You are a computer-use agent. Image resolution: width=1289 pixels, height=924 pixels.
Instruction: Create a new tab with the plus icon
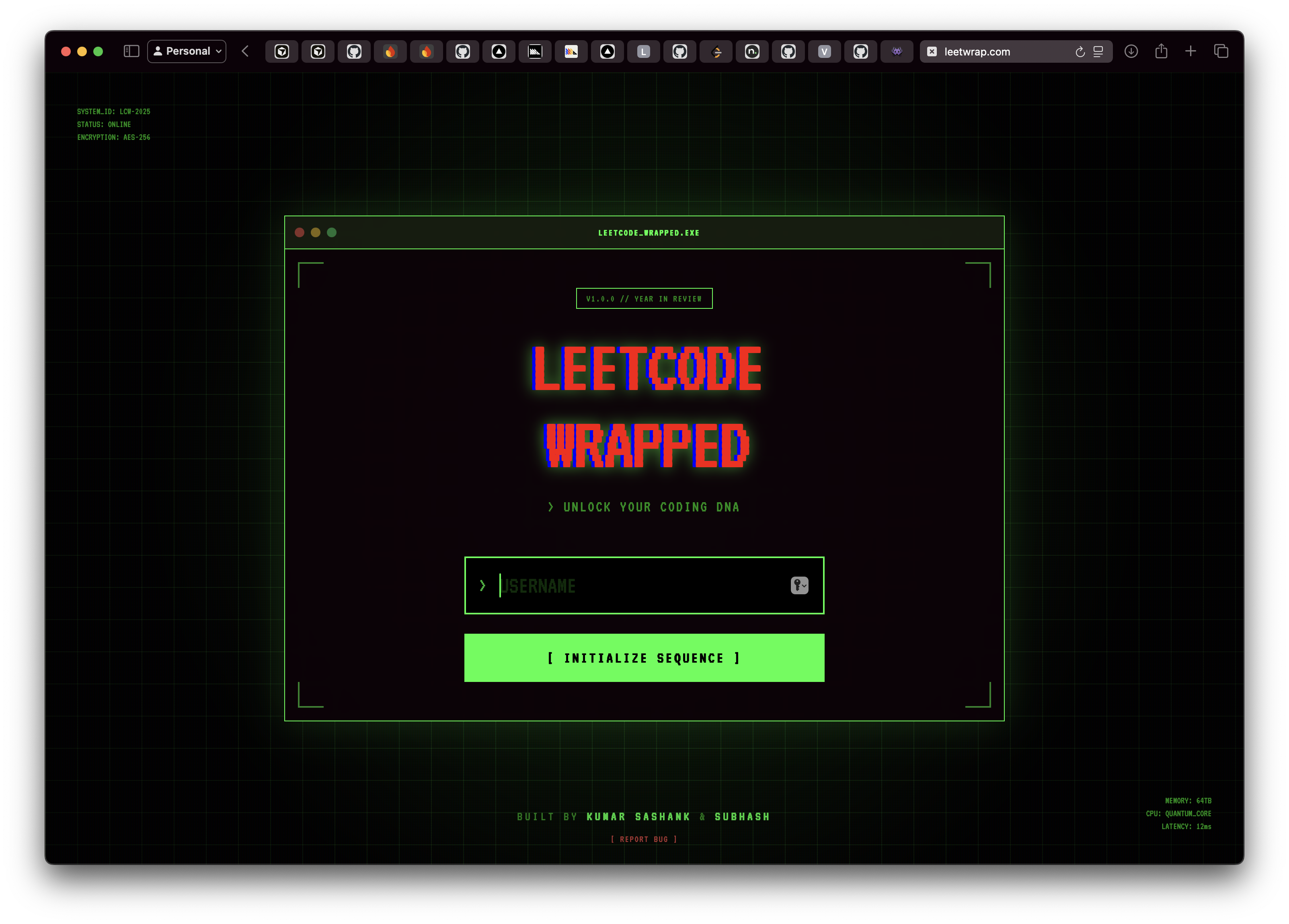click(1190, 51)
